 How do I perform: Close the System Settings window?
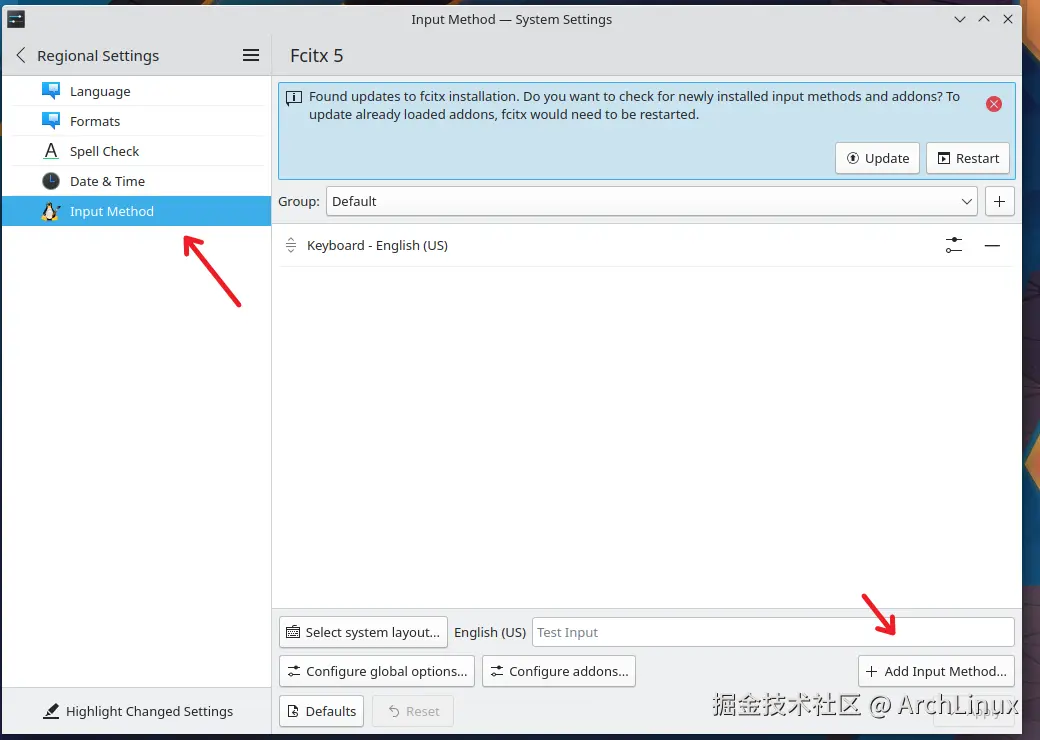(x=1008, y=19)
